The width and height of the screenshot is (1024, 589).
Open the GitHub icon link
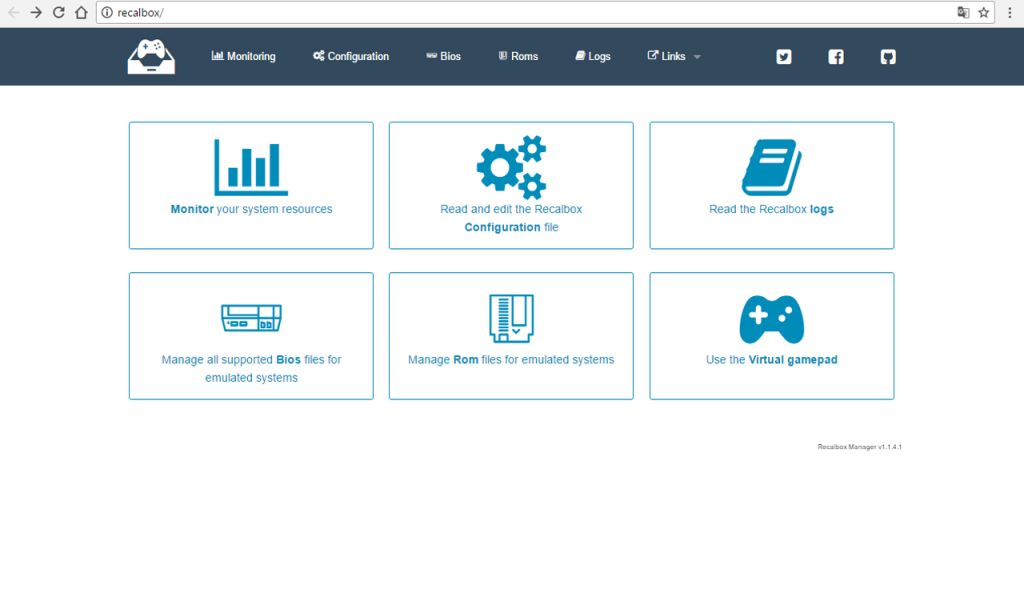[888, 57]
